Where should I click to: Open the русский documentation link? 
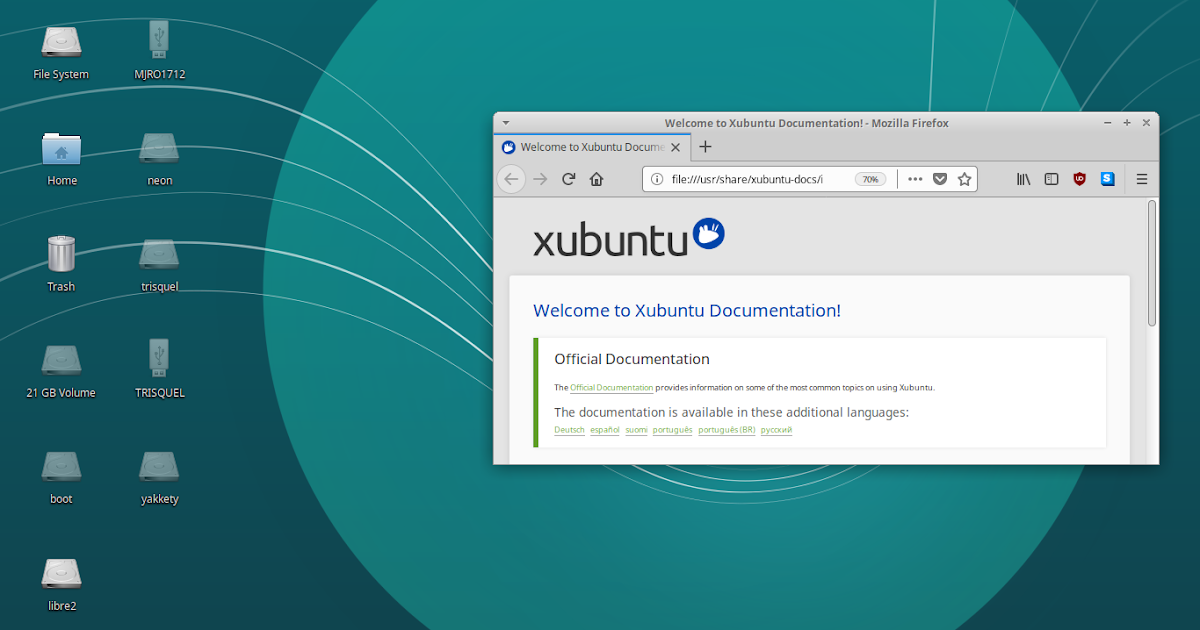coord(776,430)
